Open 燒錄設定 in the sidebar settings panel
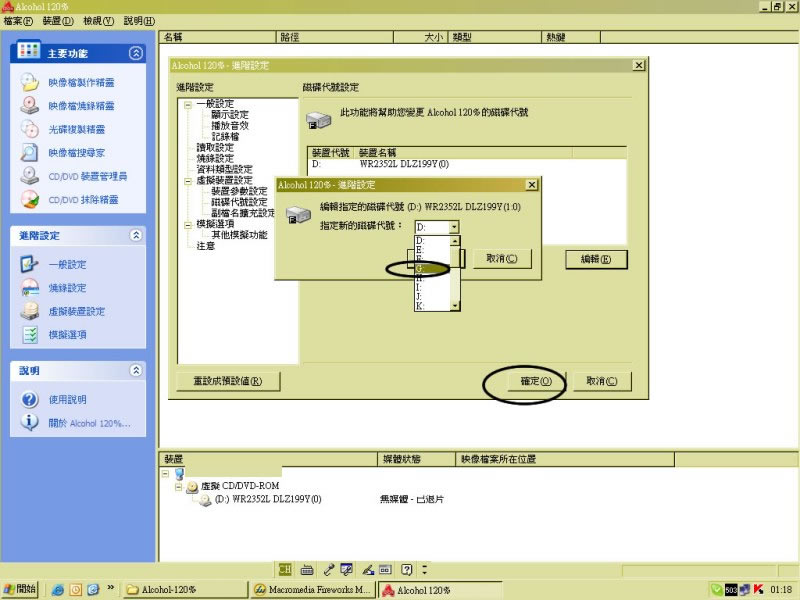The width and height of the screenshot is (800, 600). 67,288
